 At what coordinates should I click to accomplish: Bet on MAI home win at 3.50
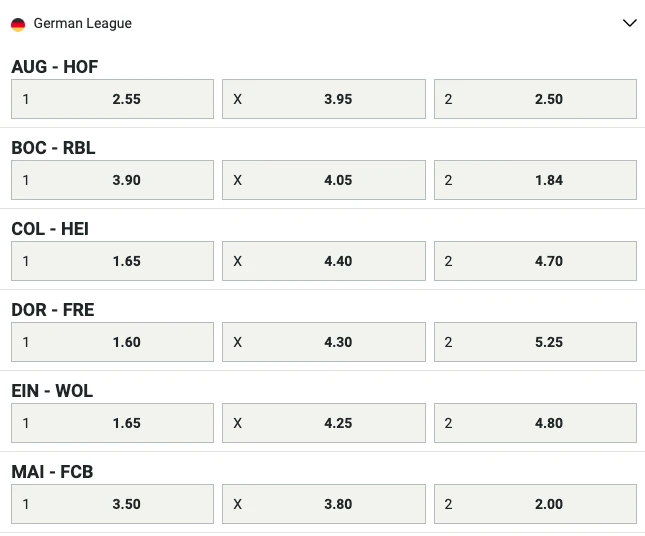[x=112, y=504]
